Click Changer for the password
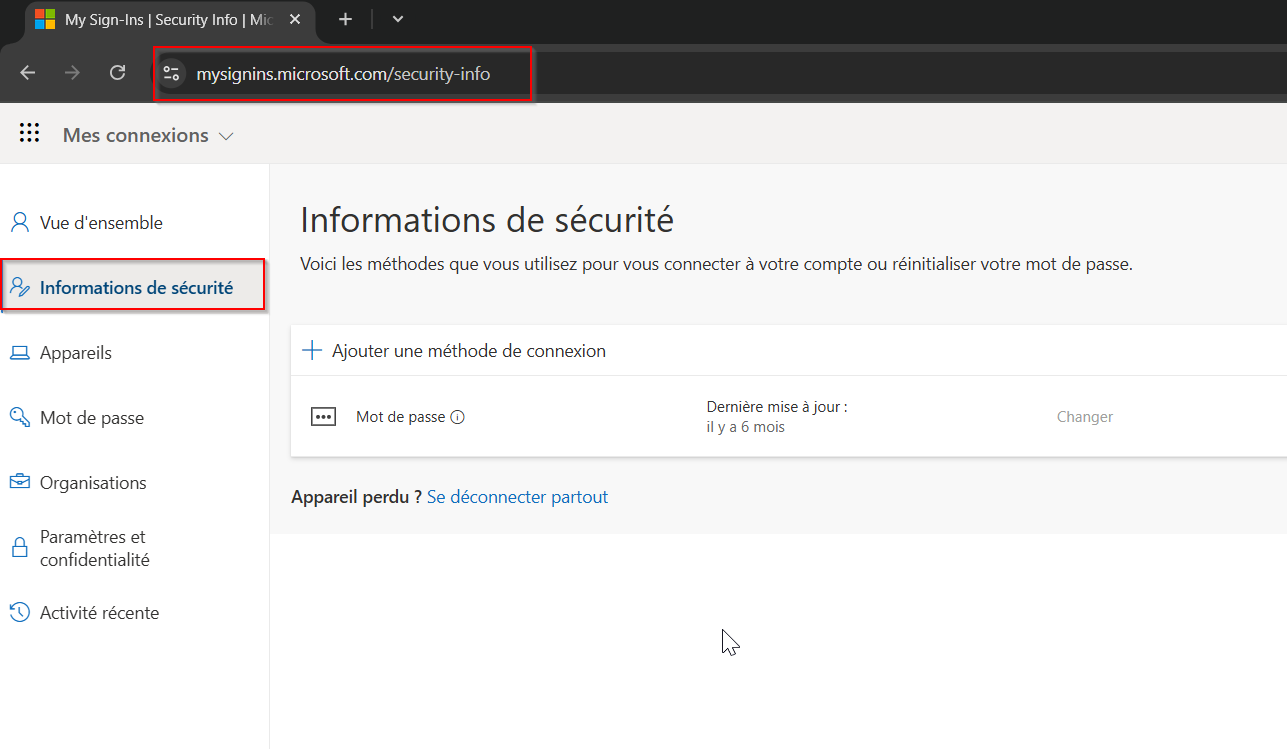 1085,417
